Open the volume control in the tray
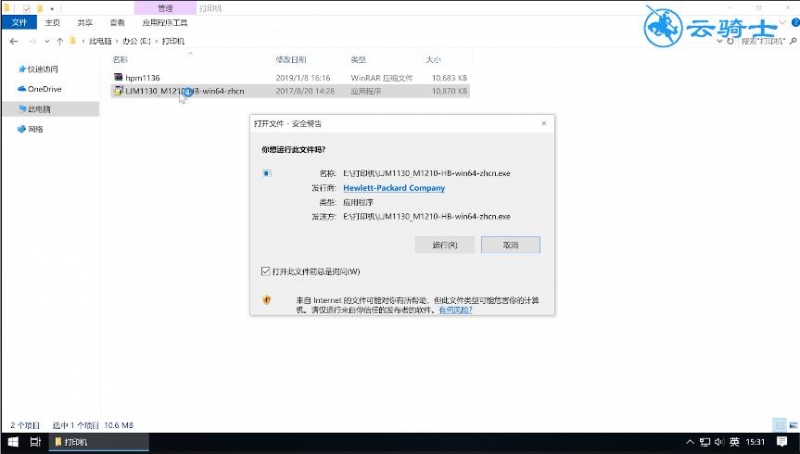 (x=719, y=442)
